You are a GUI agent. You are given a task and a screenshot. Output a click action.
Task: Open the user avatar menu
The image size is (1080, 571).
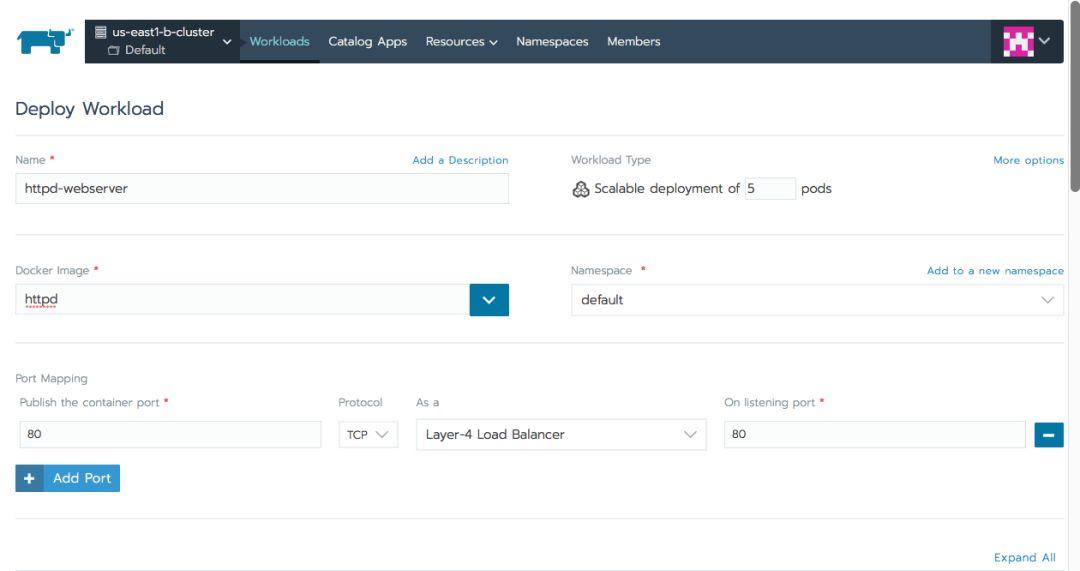click(x=1026, y=41)
